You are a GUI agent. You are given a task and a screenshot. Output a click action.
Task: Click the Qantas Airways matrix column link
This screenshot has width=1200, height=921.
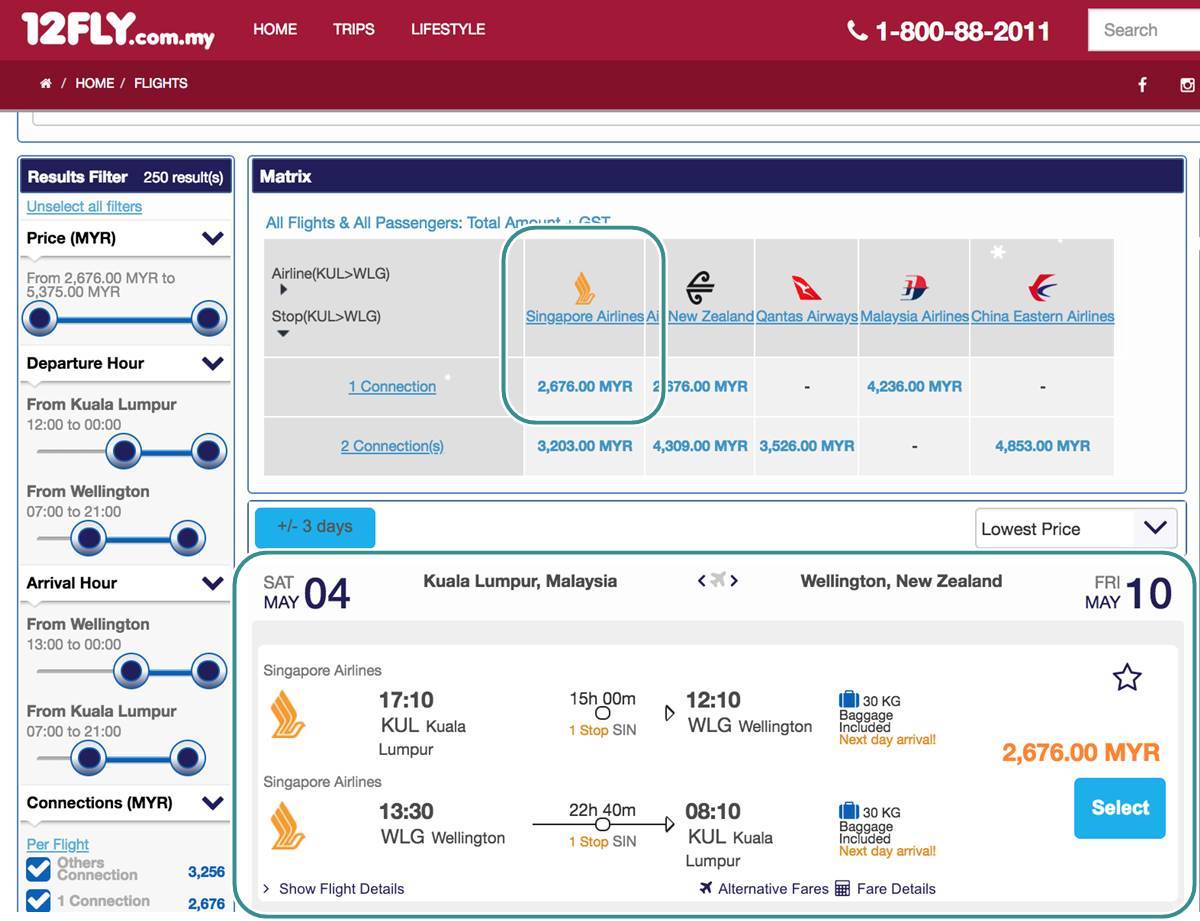coord(806,317)
